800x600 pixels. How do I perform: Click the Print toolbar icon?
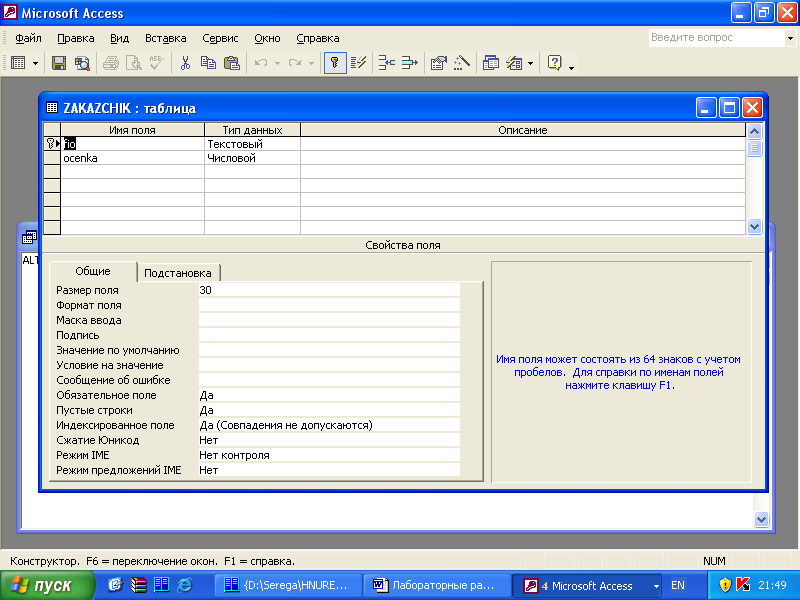111,63
